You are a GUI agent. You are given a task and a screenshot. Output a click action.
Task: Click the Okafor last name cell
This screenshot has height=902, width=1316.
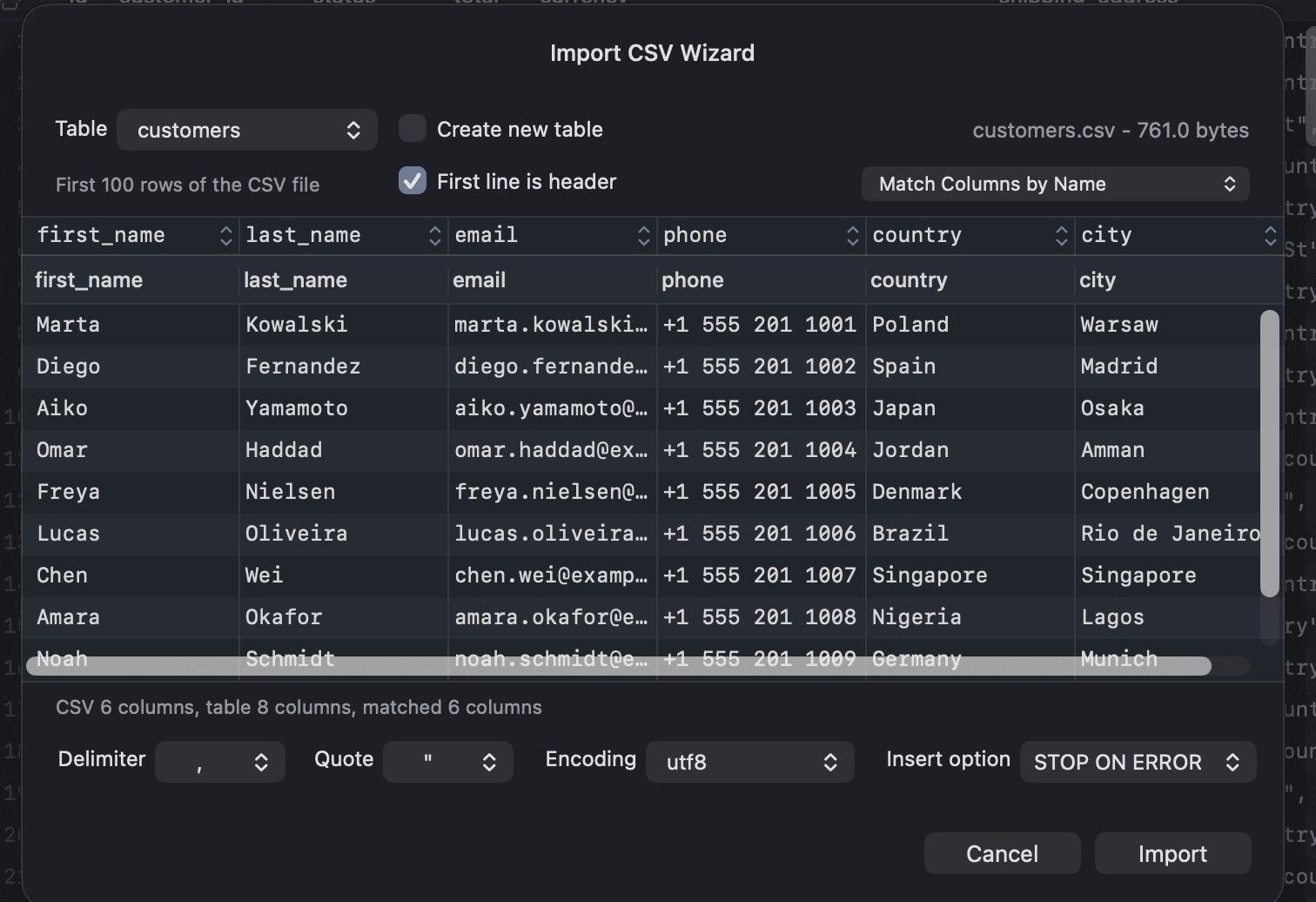344,617
